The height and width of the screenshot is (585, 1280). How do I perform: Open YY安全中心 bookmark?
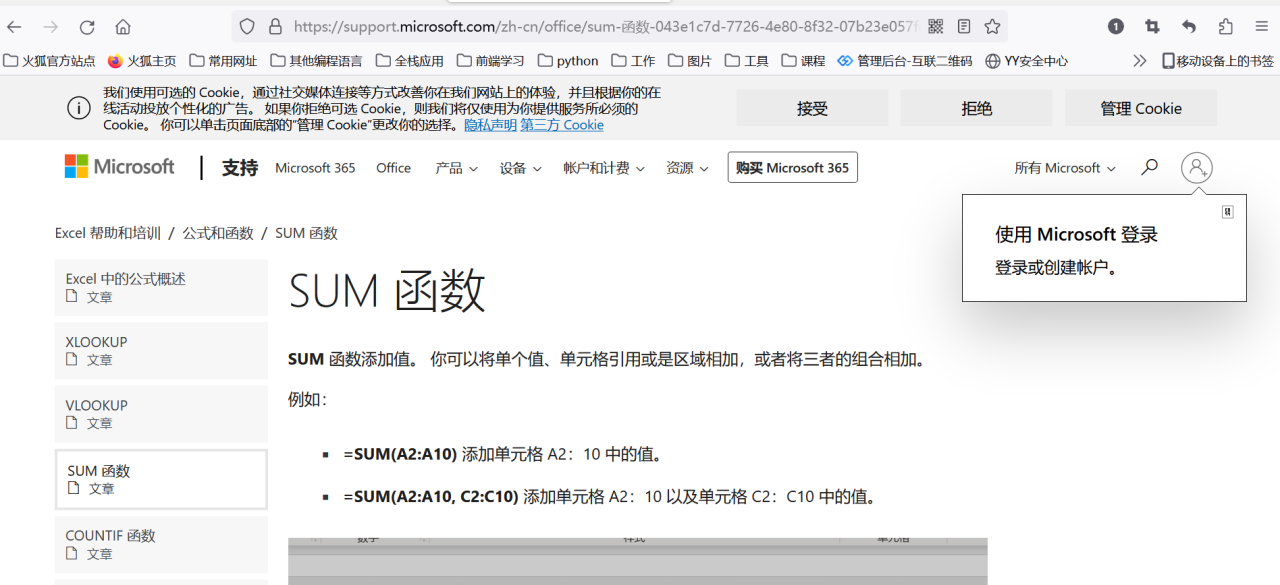coord(1026,61)
